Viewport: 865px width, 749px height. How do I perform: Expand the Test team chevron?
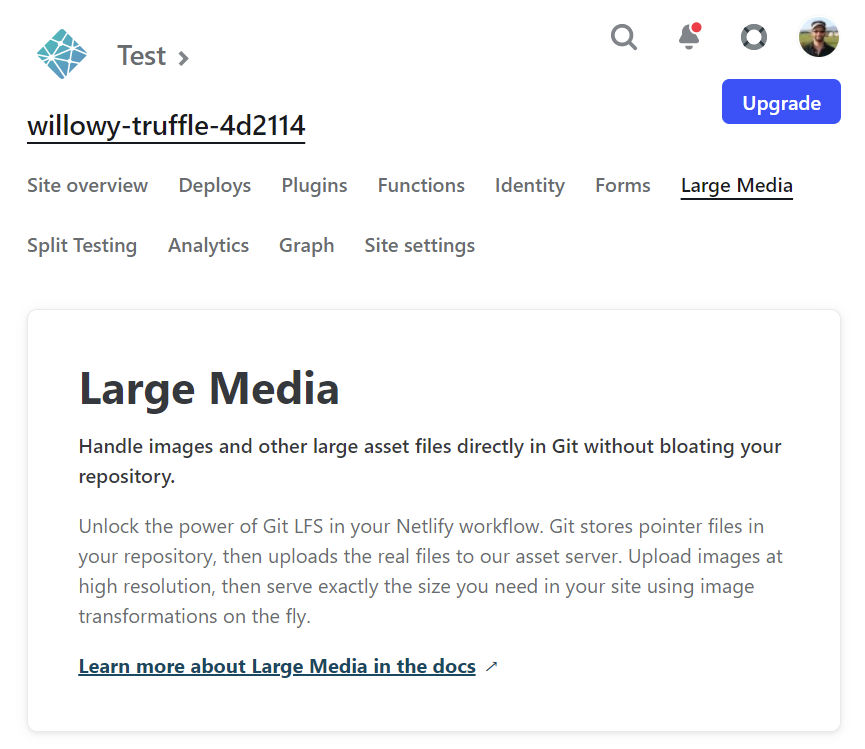[x=183, y=57]
